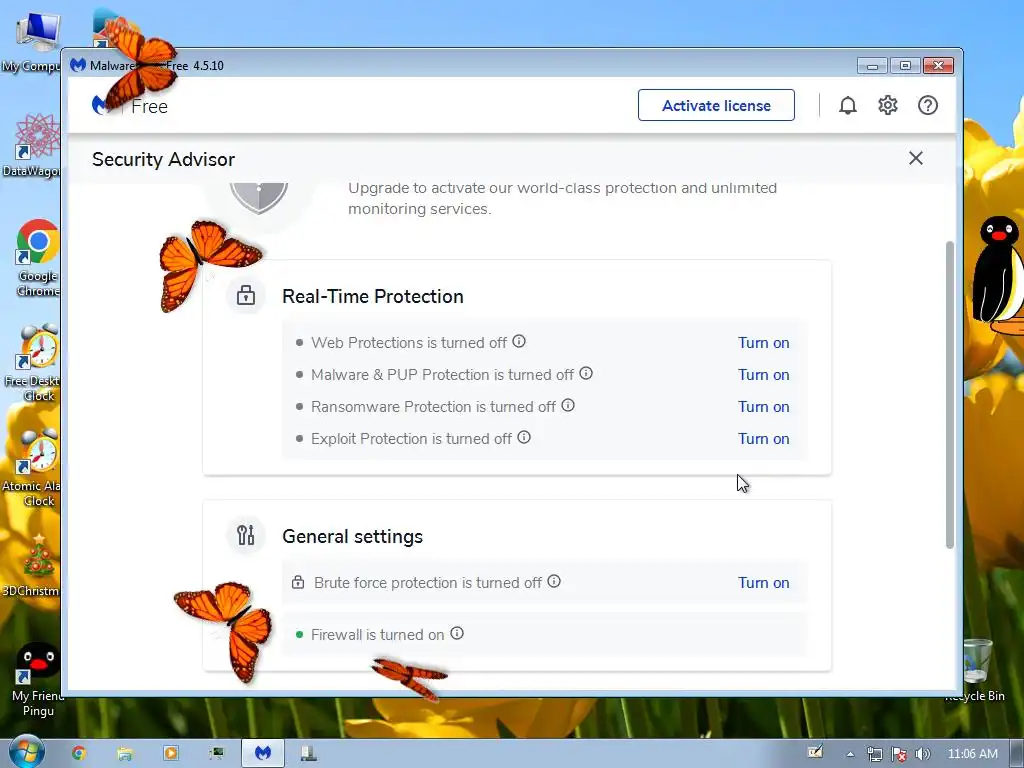The height and width of the screenshot is (768, 1024).
Task: Click the taskbar clock 11:06 AM
Action: (972, 754)
